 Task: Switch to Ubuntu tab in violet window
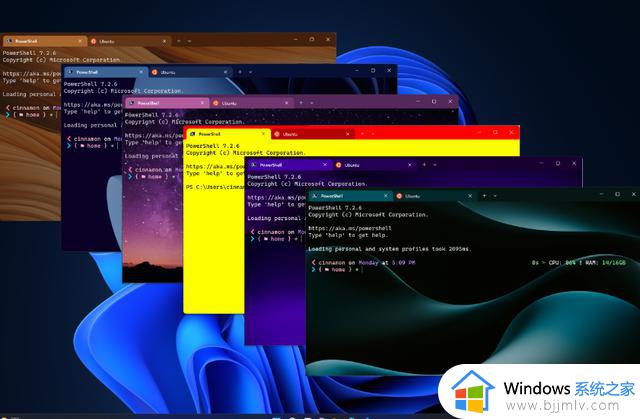click(373, 165)
